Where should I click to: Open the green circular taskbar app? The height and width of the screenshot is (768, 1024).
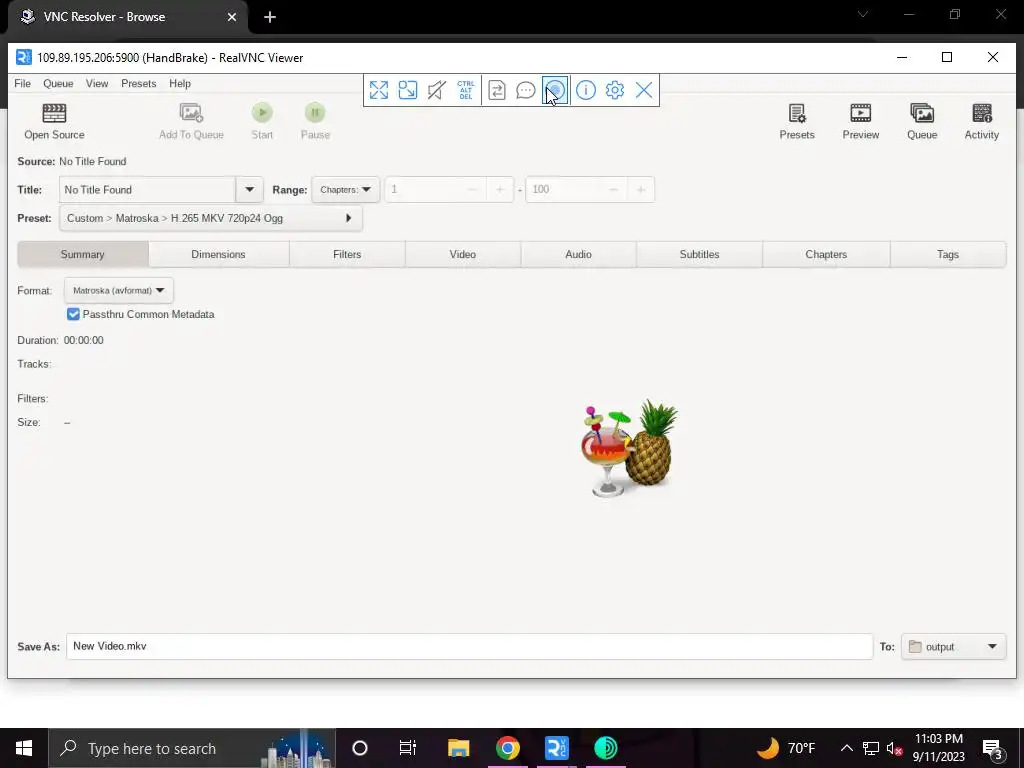tap(606, 748)
